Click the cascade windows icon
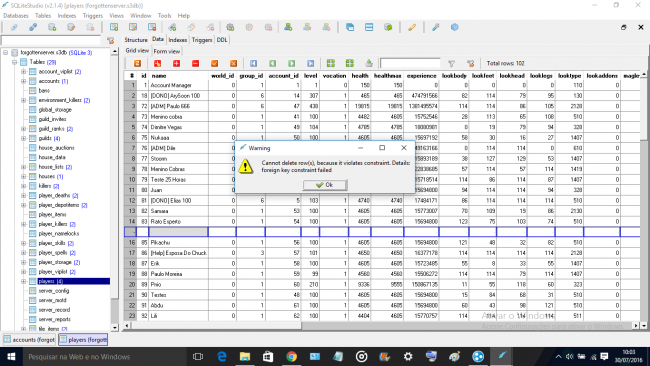 point(350,27)
